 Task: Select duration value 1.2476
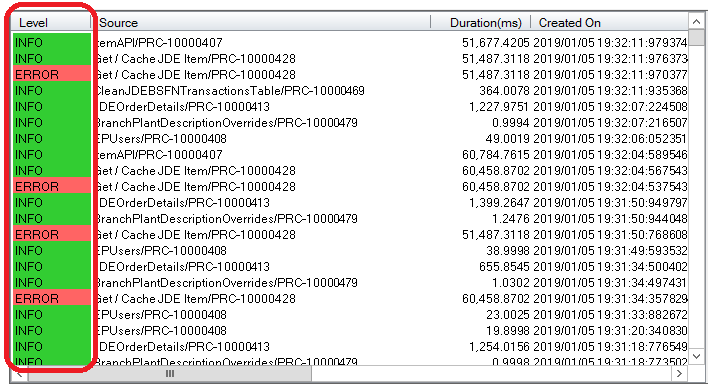tap(511, 219)
